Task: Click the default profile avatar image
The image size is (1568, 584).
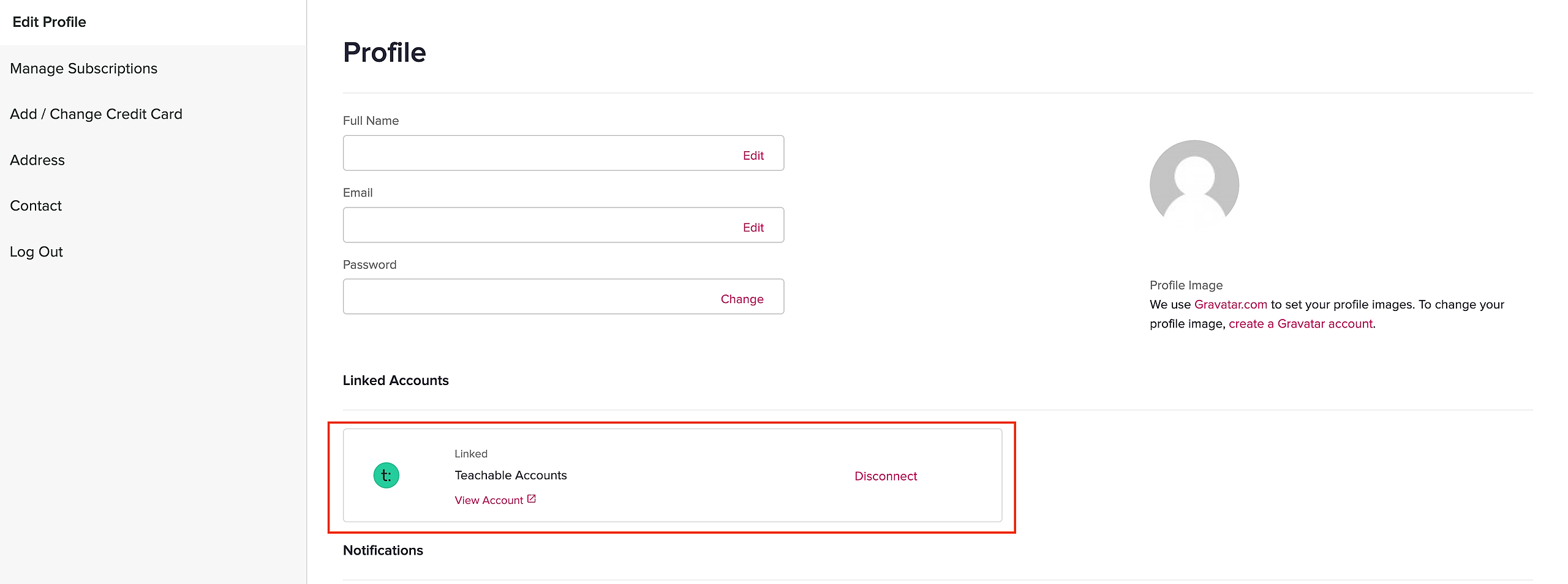Action: [1194, 184]
